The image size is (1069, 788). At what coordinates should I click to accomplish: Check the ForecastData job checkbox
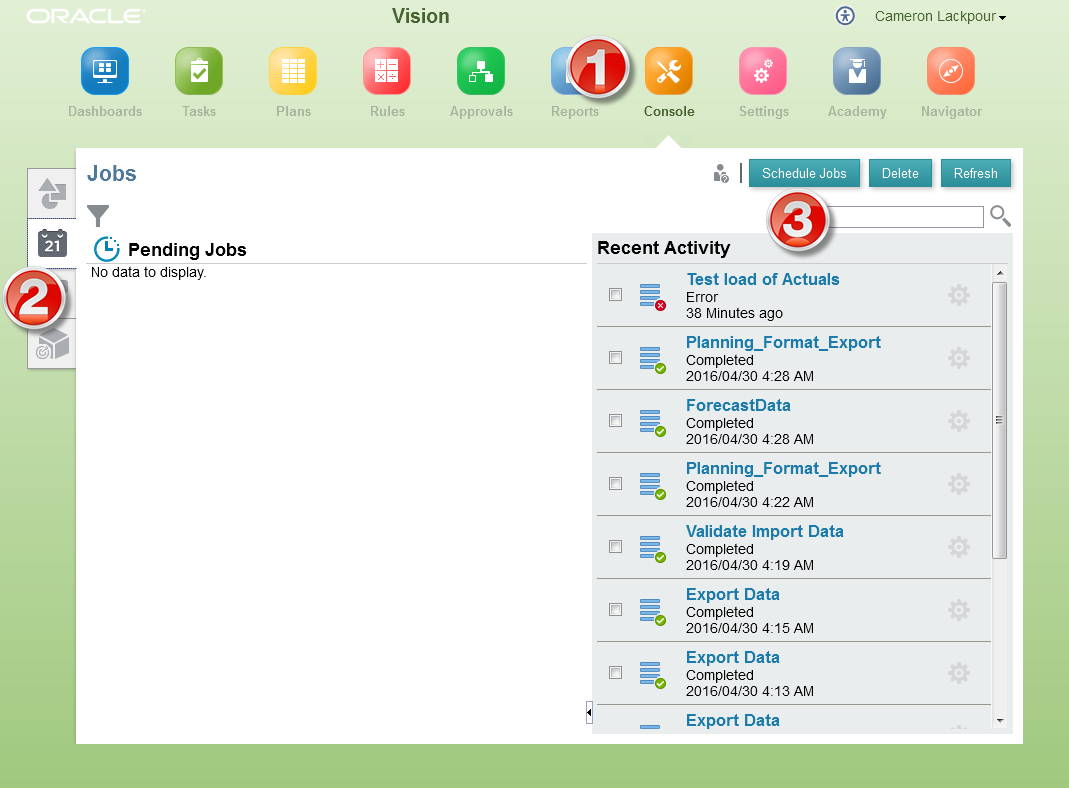click(616, 421)
